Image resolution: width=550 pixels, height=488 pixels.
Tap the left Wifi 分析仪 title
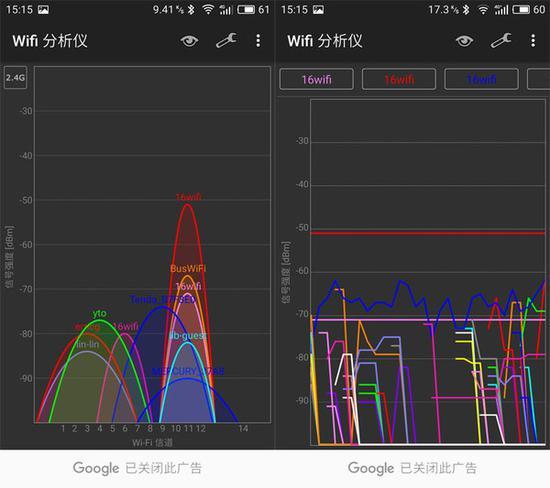pyautogui.click(x=50, y=41)
